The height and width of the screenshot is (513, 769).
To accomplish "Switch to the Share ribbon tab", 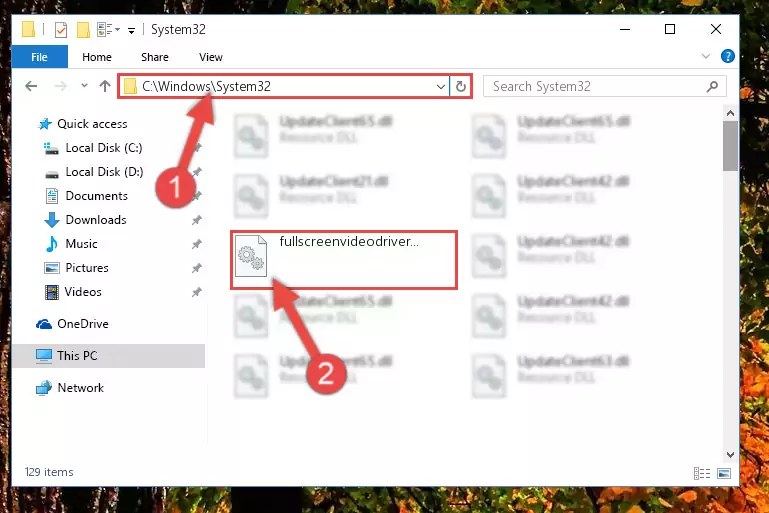I will click(x=154, y=57).
